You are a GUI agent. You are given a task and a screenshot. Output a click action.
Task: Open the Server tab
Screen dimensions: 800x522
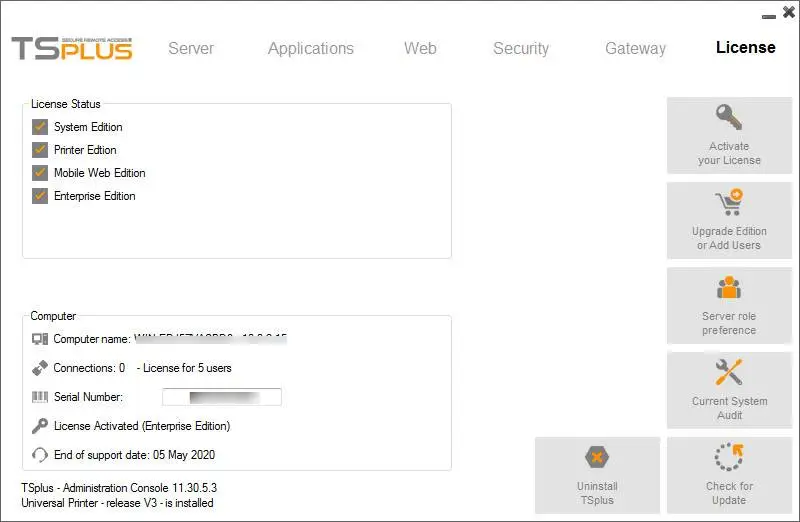(191, 48)
